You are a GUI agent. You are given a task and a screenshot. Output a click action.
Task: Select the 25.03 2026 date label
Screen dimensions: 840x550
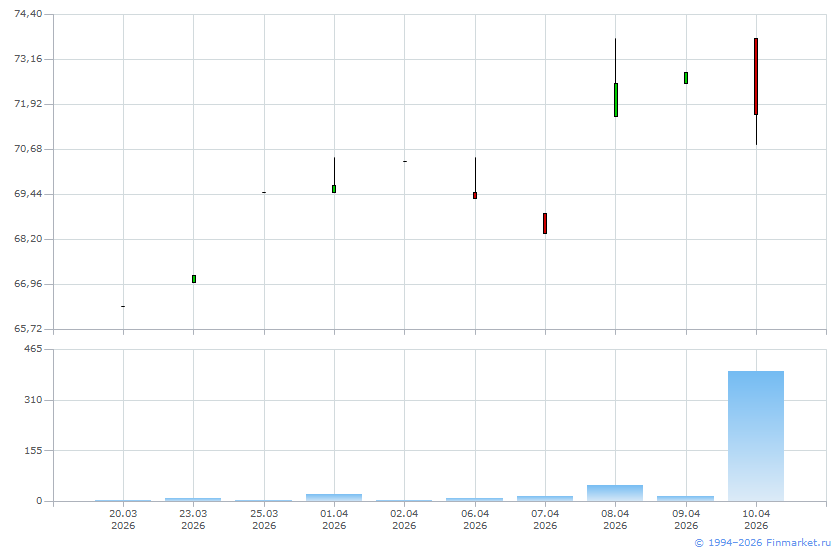pyautogui.click(x=264, y=519)
